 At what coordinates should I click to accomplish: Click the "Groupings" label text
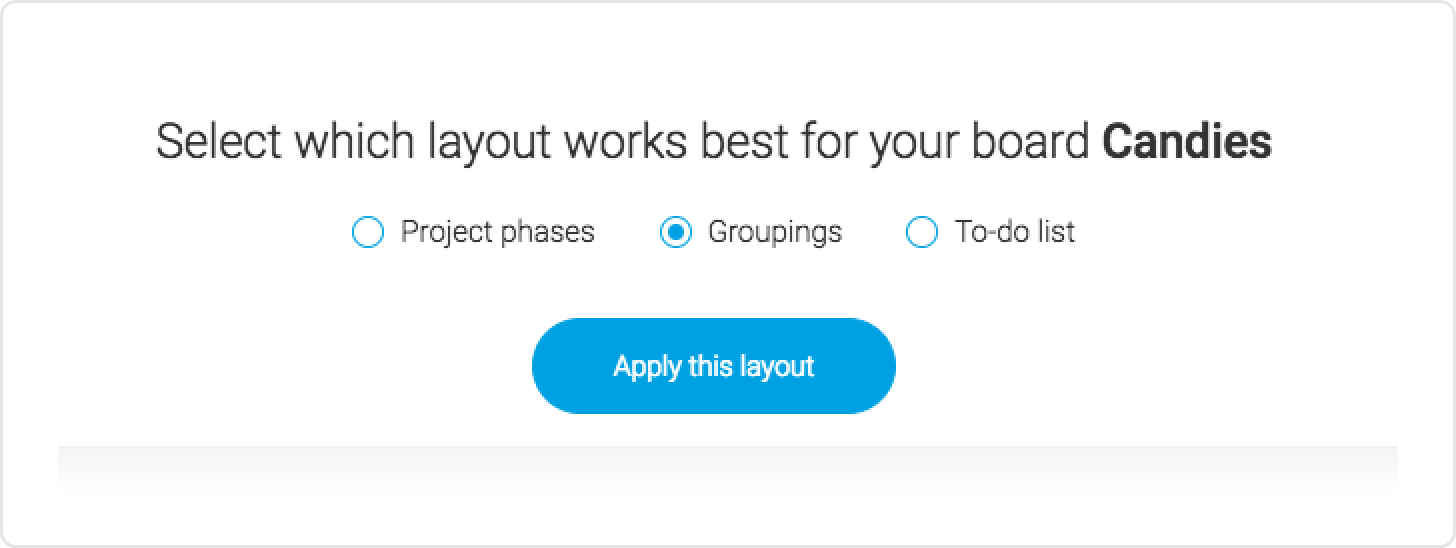click(774, 232)
